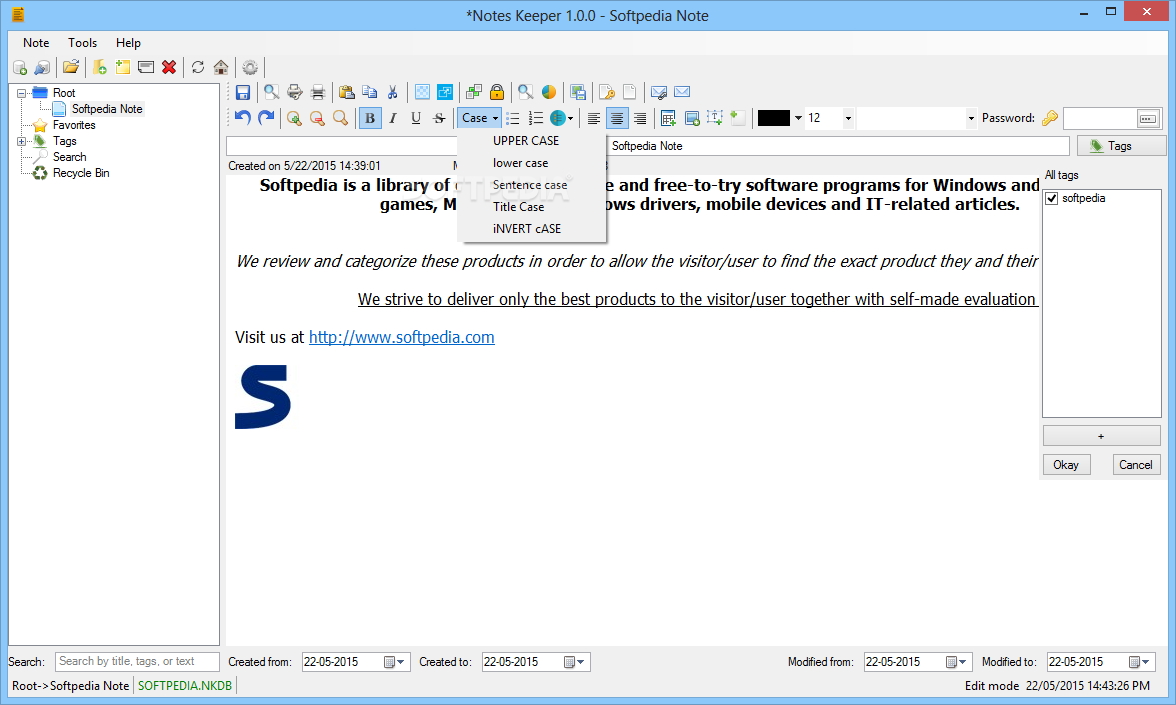The width and height of the screenshot is (1176, 705).
Task: Align text left
Action: [594, 118]
